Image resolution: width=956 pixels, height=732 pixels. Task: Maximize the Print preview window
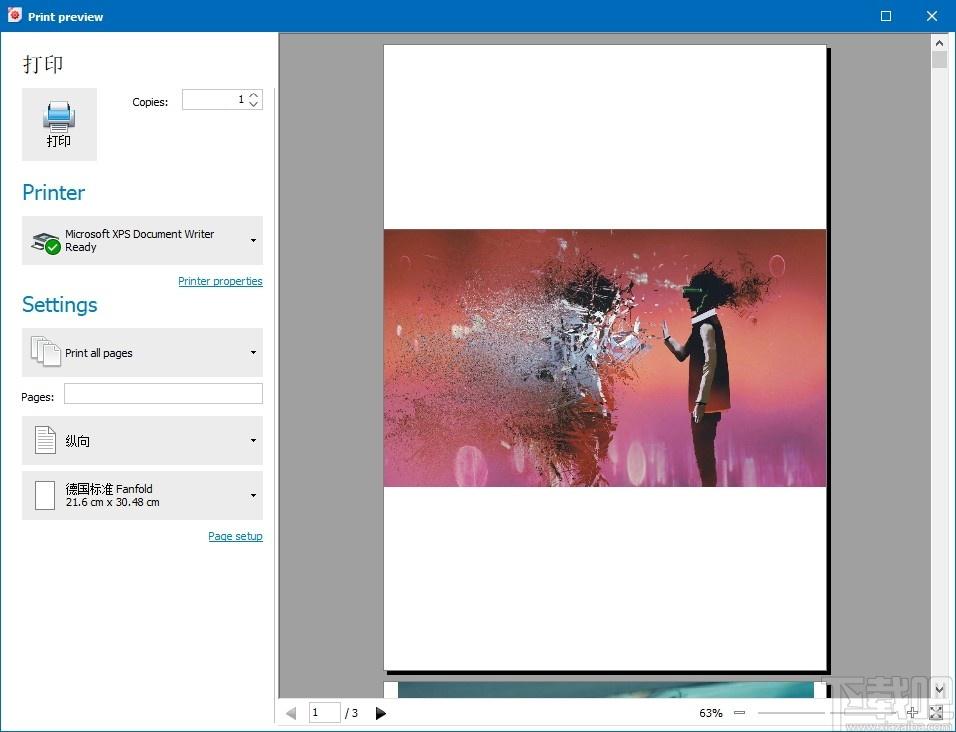click(x=886, y=16)
